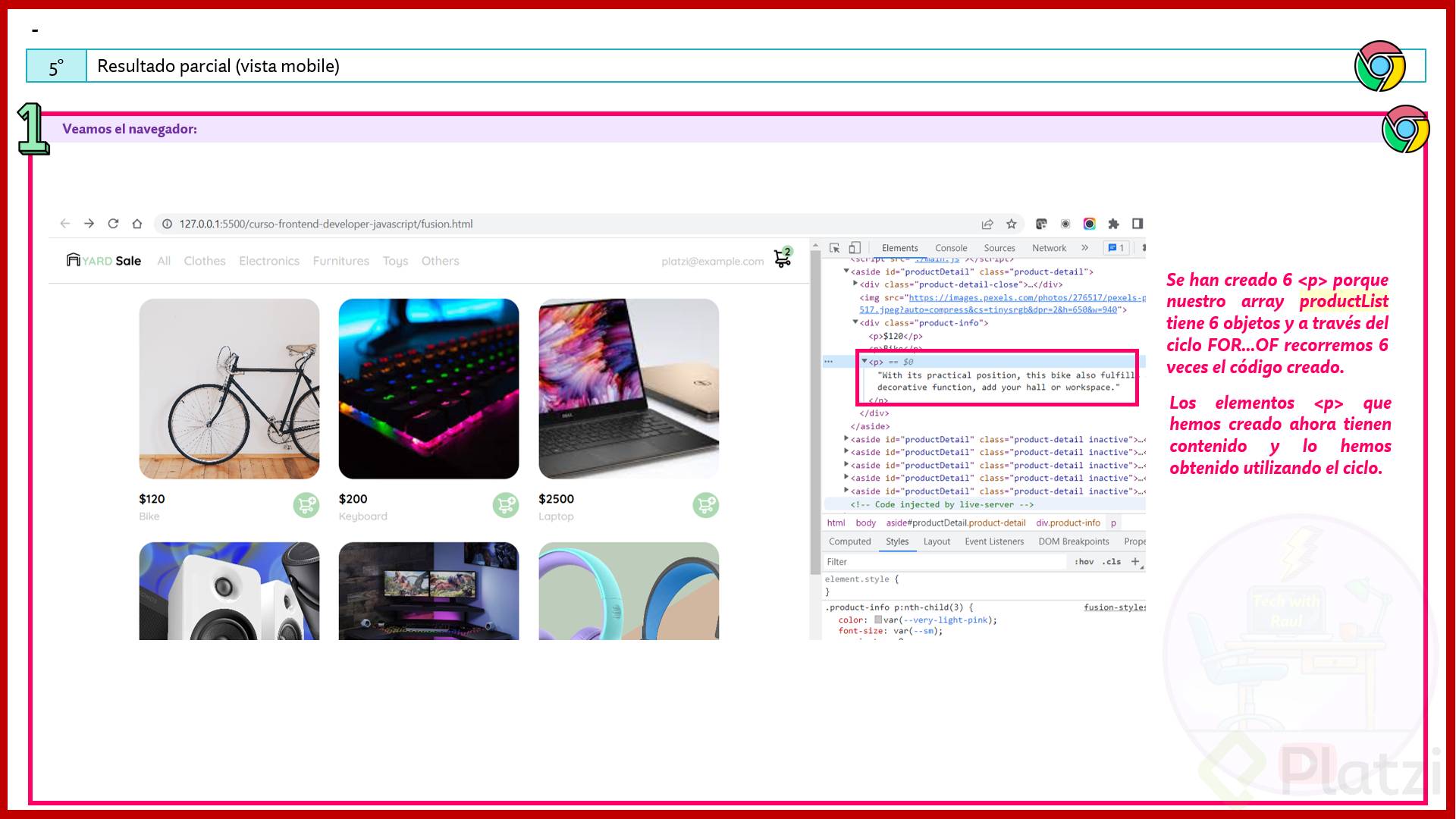Open the RGB keyboard product image
Viewport: 1456px width, 819px height.
(428, 388)
